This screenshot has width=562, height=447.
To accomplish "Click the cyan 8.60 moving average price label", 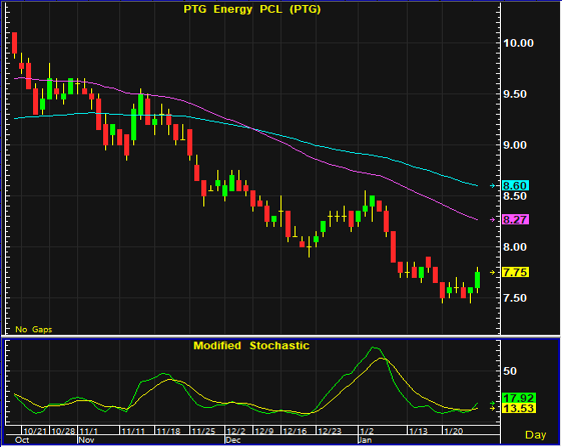I will pos(515,186).
